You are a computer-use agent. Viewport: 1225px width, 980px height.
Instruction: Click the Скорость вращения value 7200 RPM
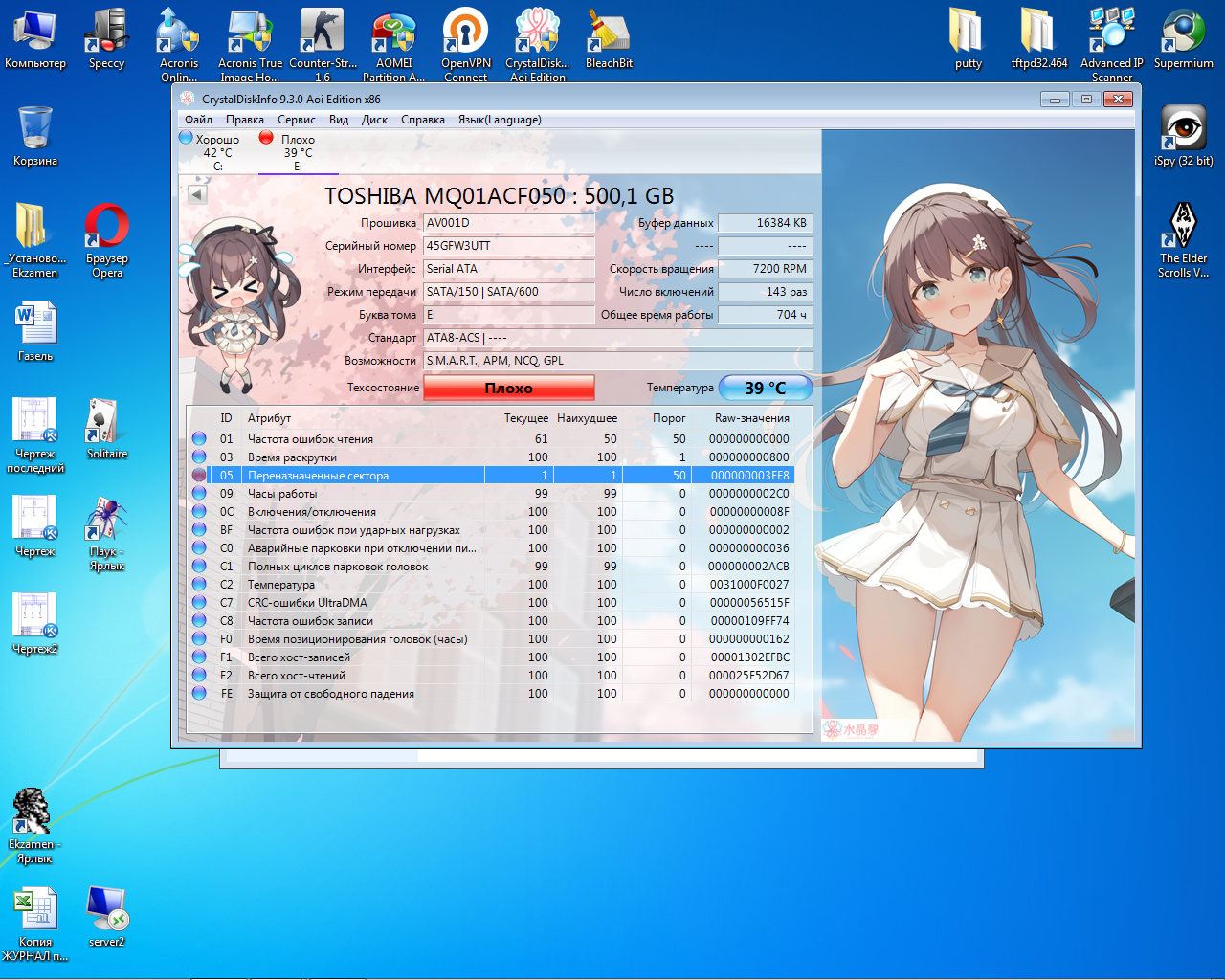coord(765,269)
